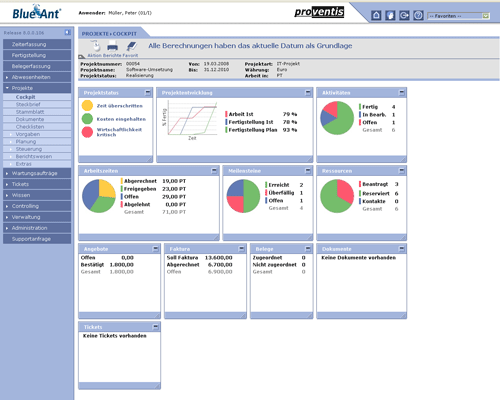Viewport: 500px width, 400px height.
Task: Minimize the Angebote panel
Action: 155,248
